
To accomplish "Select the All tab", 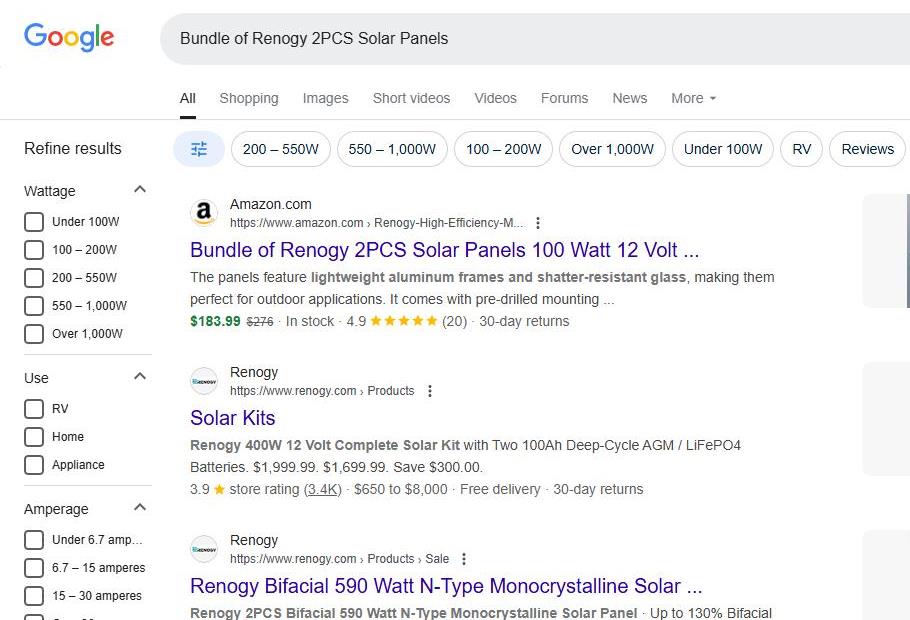I will (187, 98).
